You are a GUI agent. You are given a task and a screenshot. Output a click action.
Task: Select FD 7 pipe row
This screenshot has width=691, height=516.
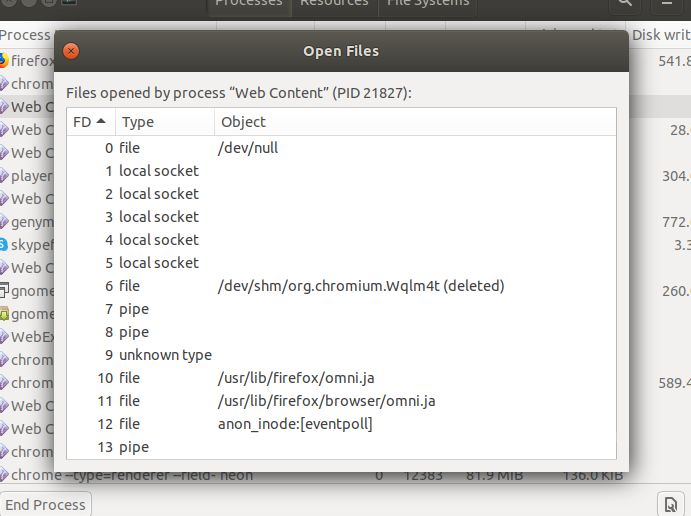[x=341, y=309]
